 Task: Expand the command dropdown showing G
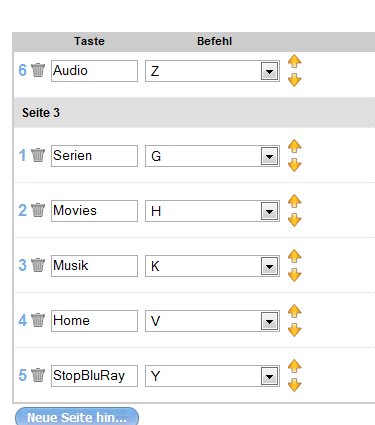click(x=212, y=156)
